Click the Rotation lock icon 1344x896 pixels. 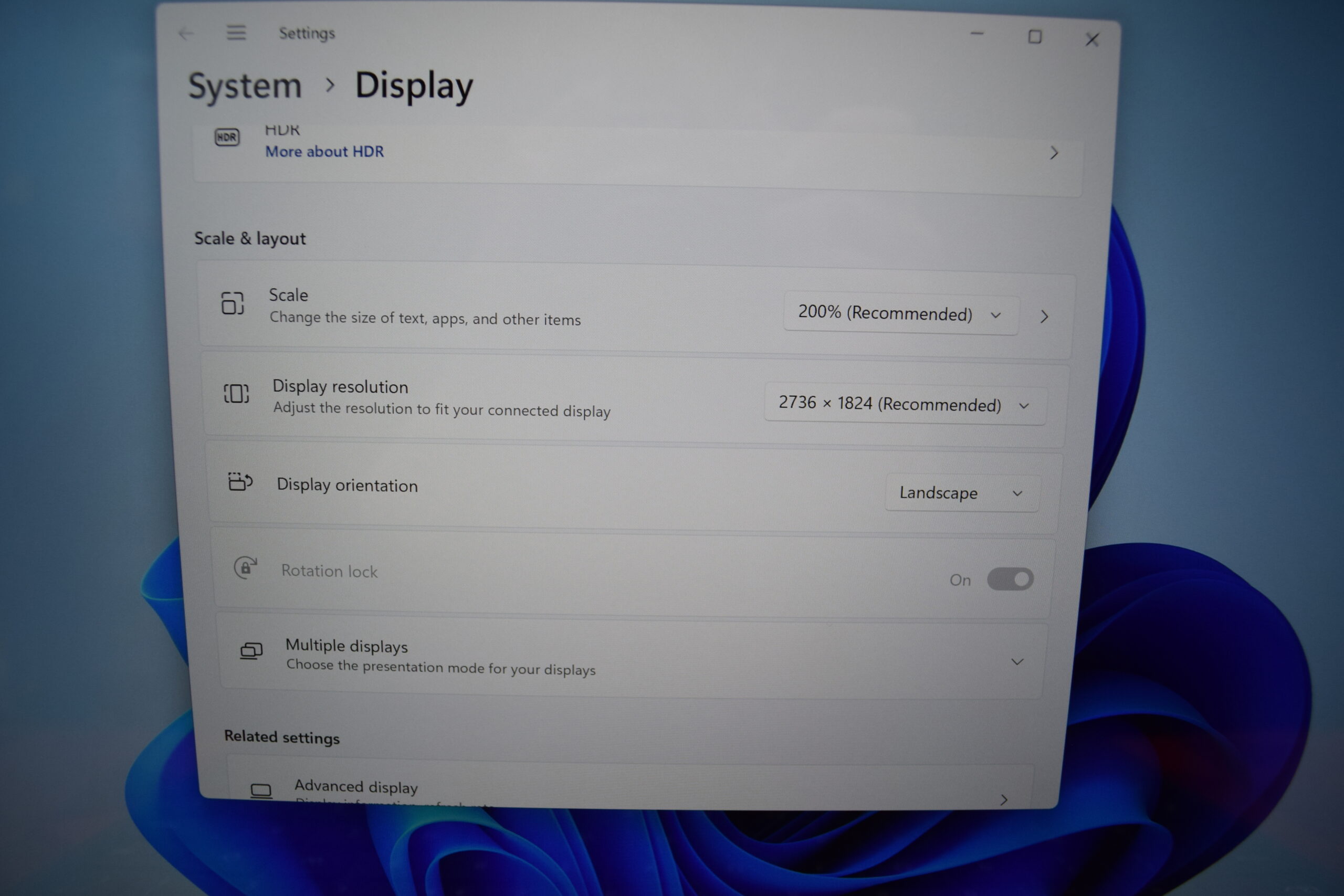tap(246, 567)
